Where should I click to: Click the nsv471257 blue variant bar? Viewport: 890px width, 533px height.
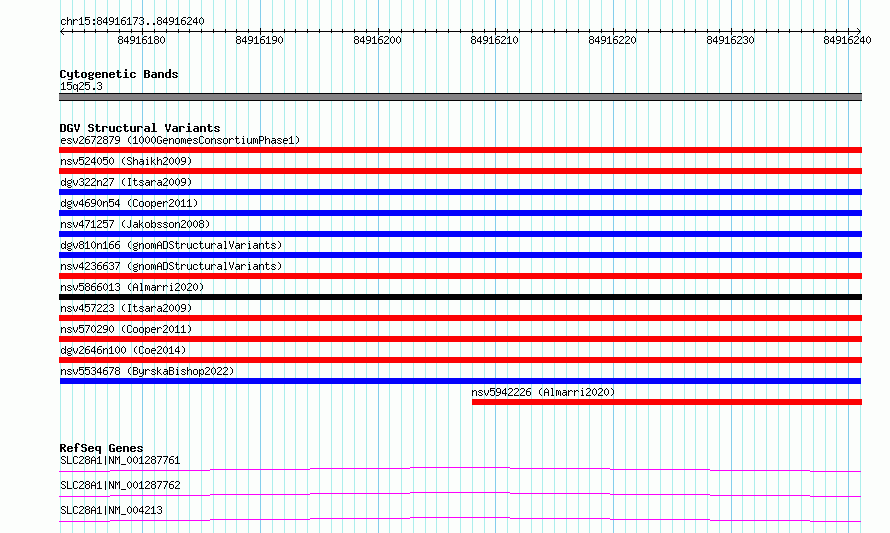point(460,234)
